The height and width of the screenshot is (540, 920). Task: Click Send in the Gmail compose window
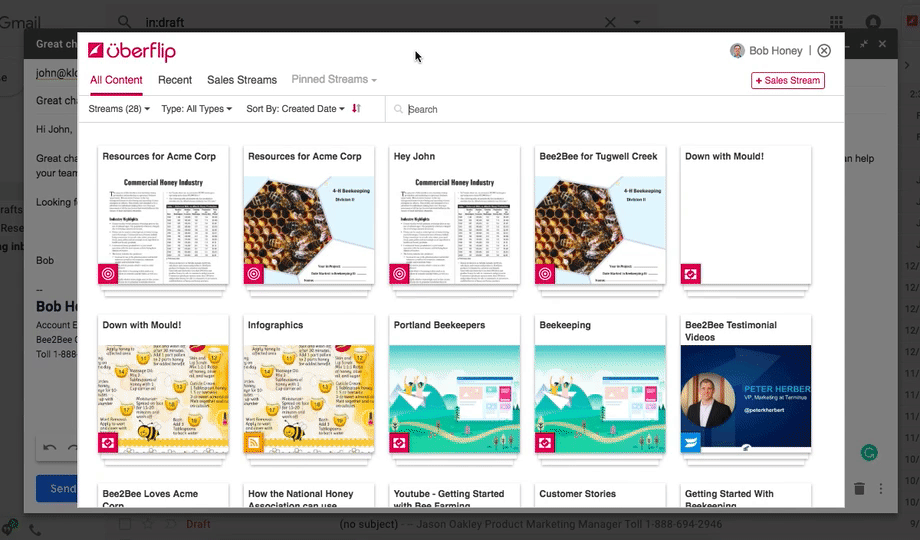click(56, 488)
